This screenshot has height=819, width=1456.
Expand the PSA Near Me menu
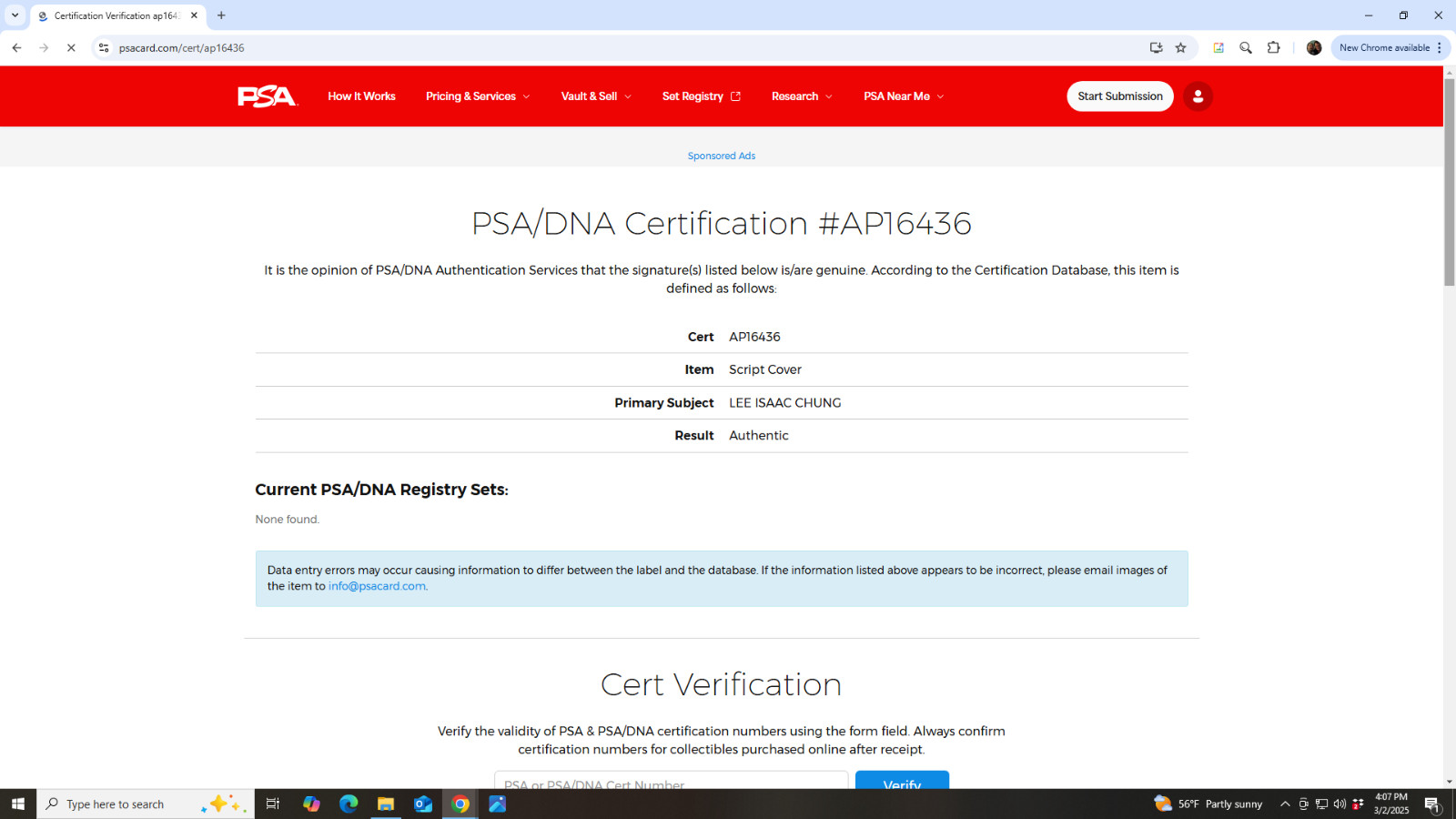904,96
